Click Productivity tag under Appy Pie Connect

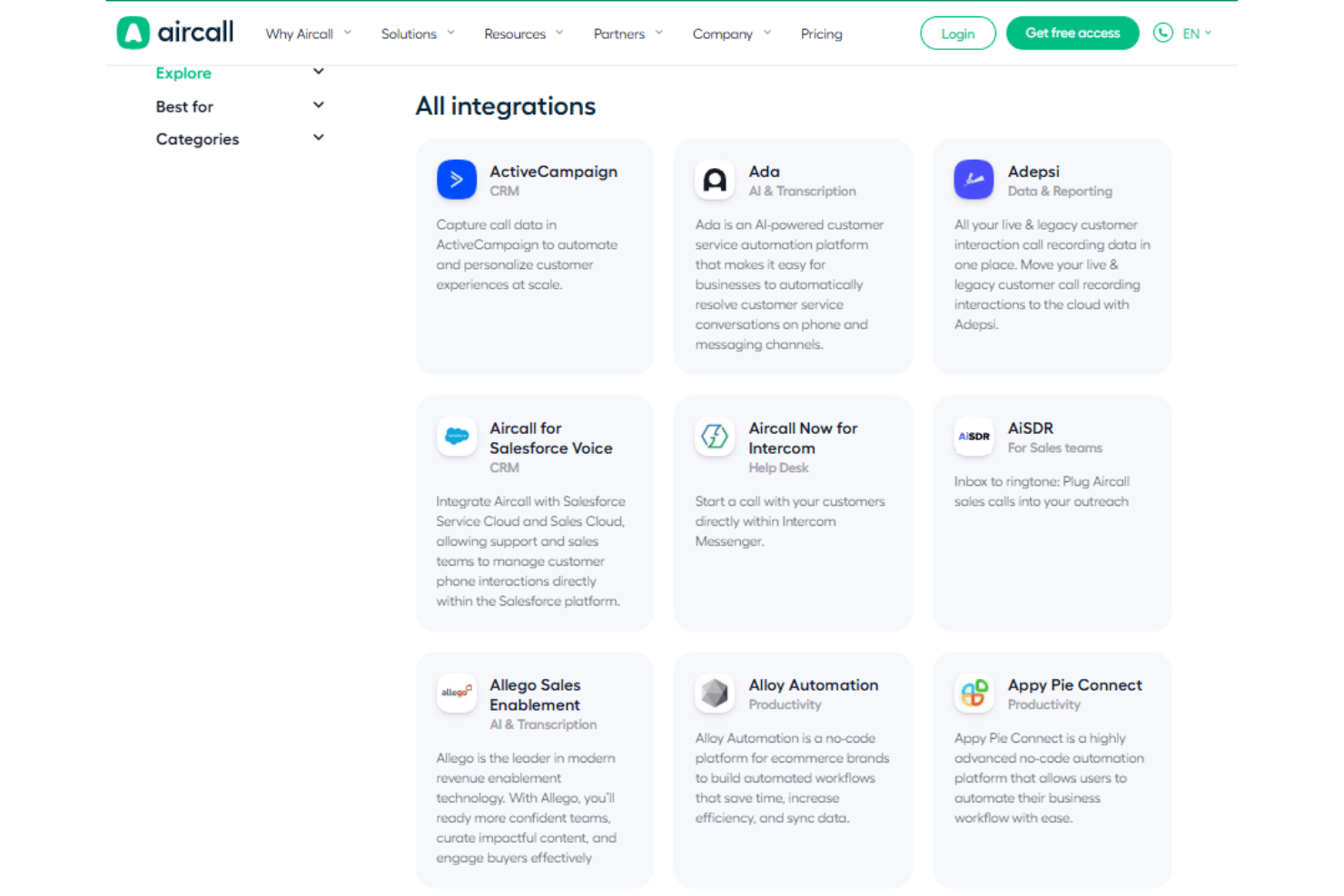point(1044,705)
